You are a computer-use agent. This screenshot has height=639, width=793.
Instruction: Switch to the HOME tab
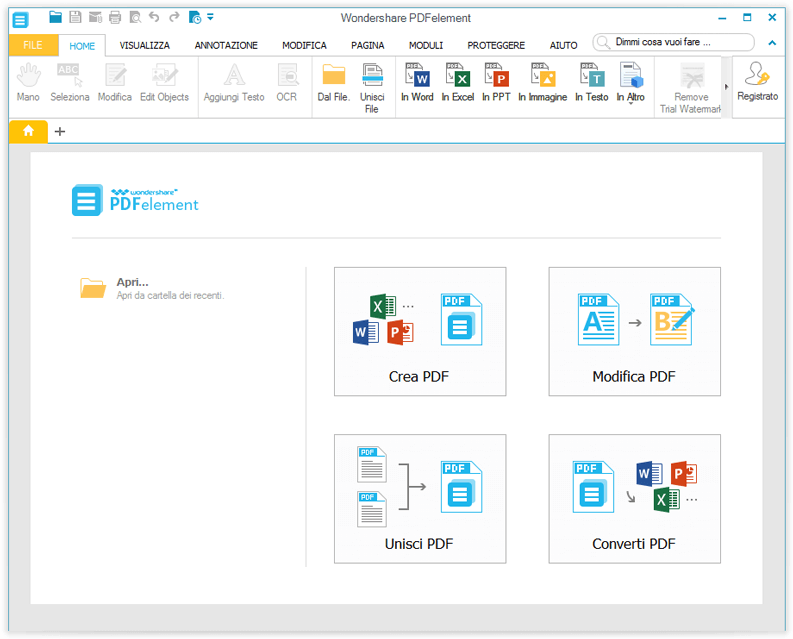coord(82,46)
